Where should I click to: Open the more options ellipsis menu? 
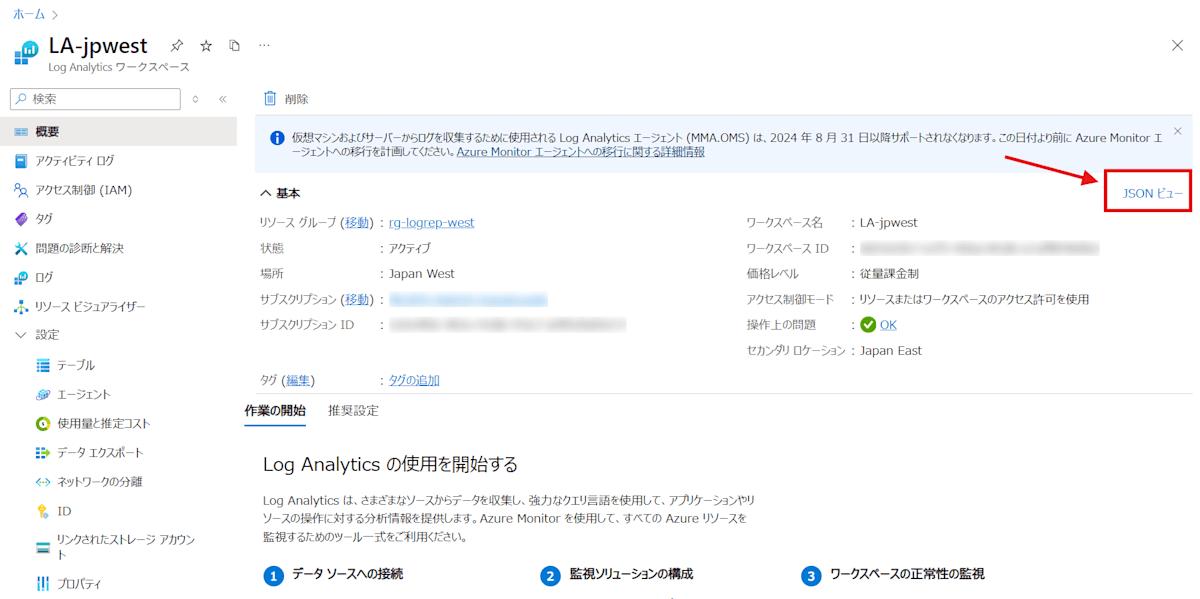pyautogui.click(x=264, y=46)
